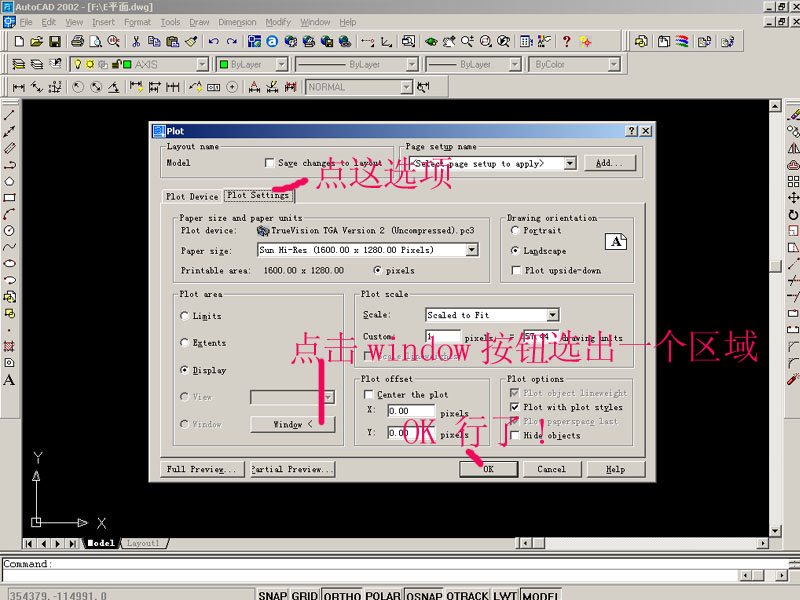Screen dimensions: 800x600
Task: Select the Circle draw tool
Action: [9, 231]
